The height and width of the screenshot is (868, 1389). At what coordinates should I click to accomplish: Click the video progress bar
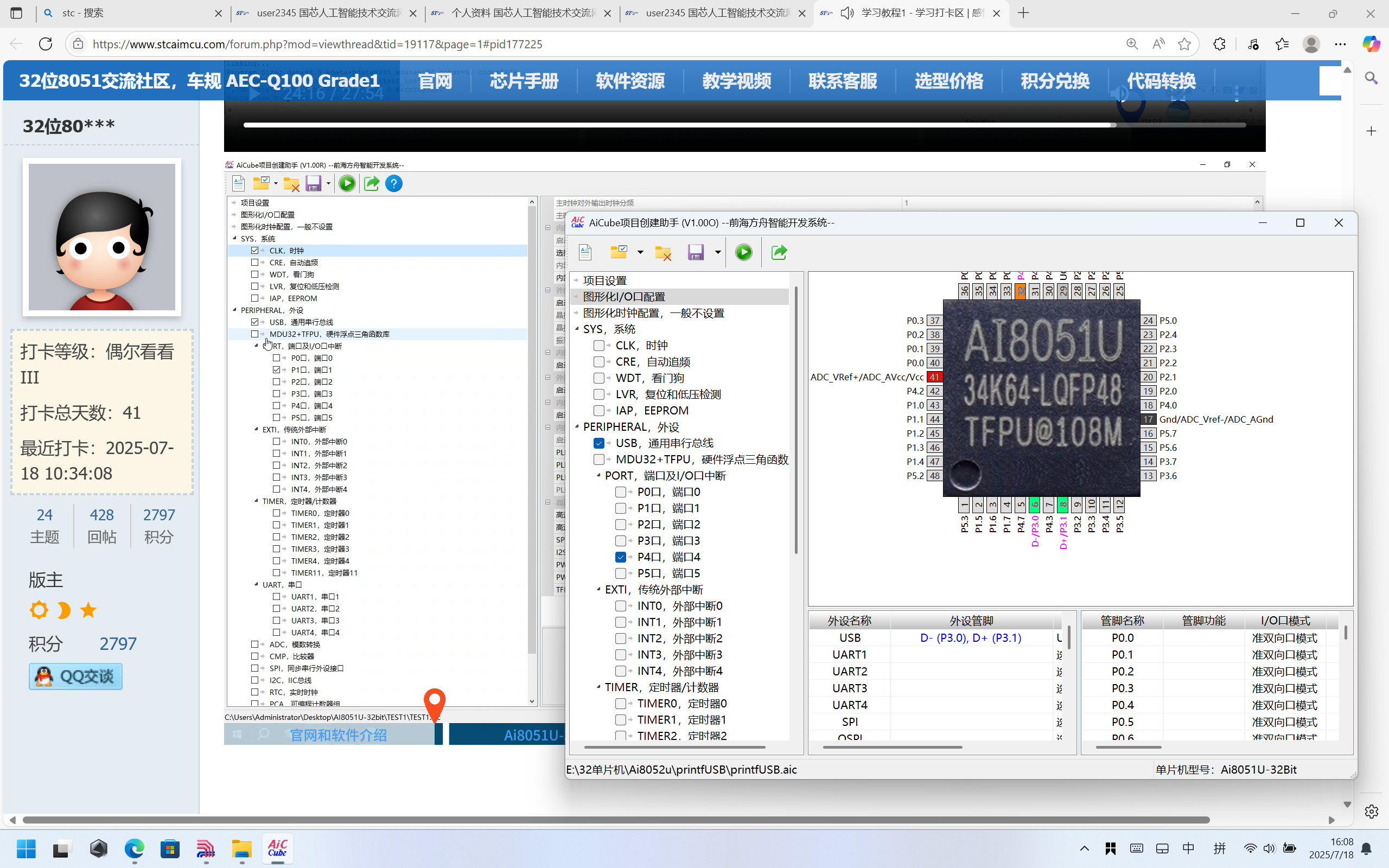pyautogui.click(x=744, y=125)
